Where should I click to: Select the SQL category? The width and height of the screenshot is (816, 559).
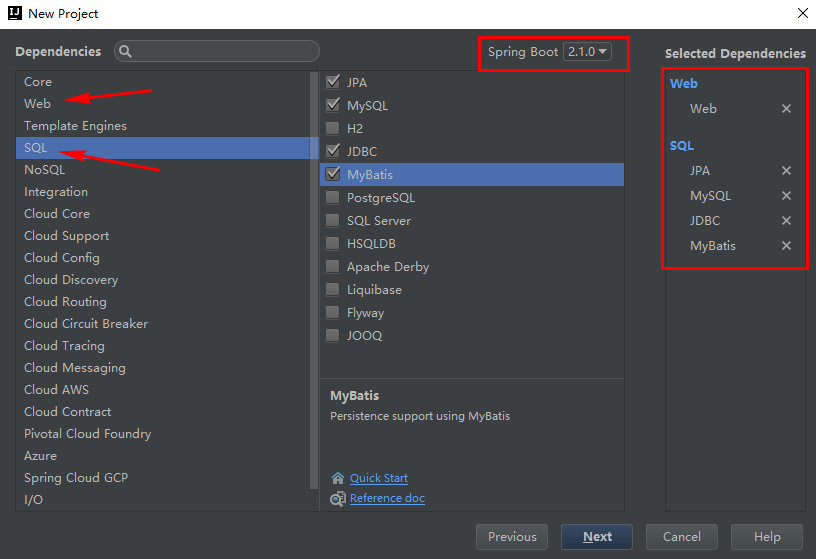[163, 148]
